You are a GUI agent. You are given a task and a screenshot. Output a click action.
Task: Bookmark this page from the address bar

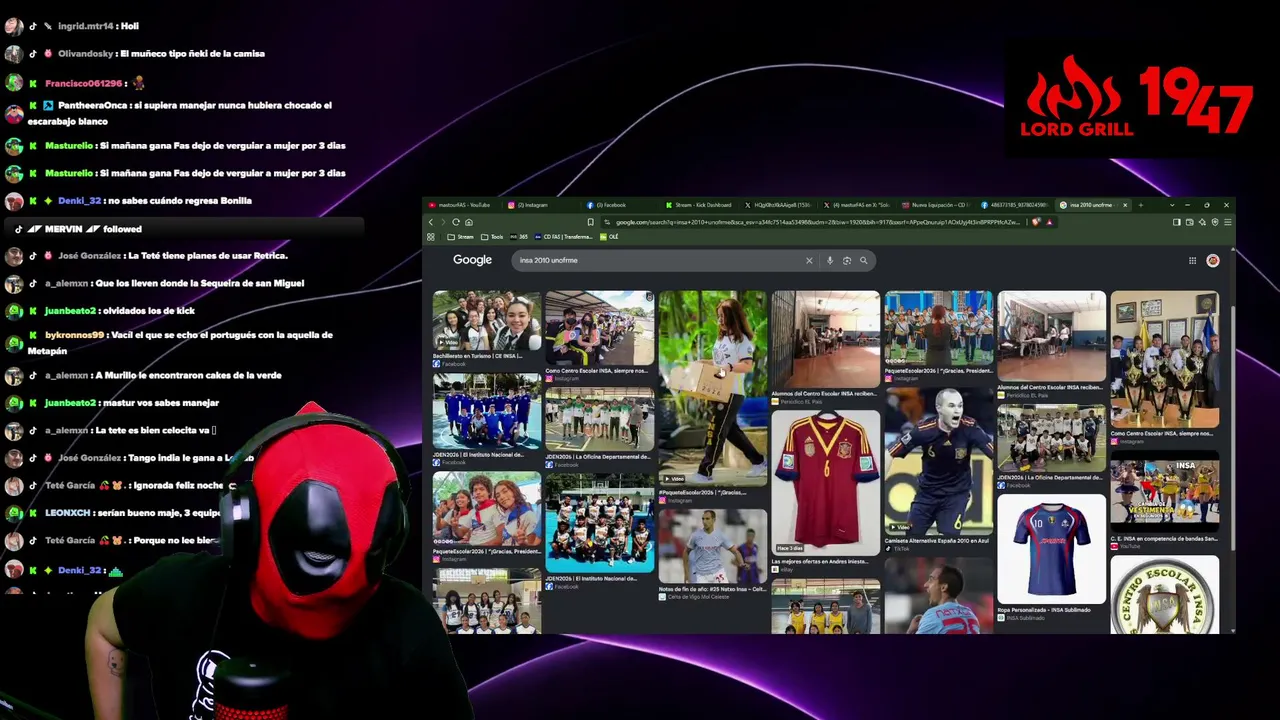point(590,222)
